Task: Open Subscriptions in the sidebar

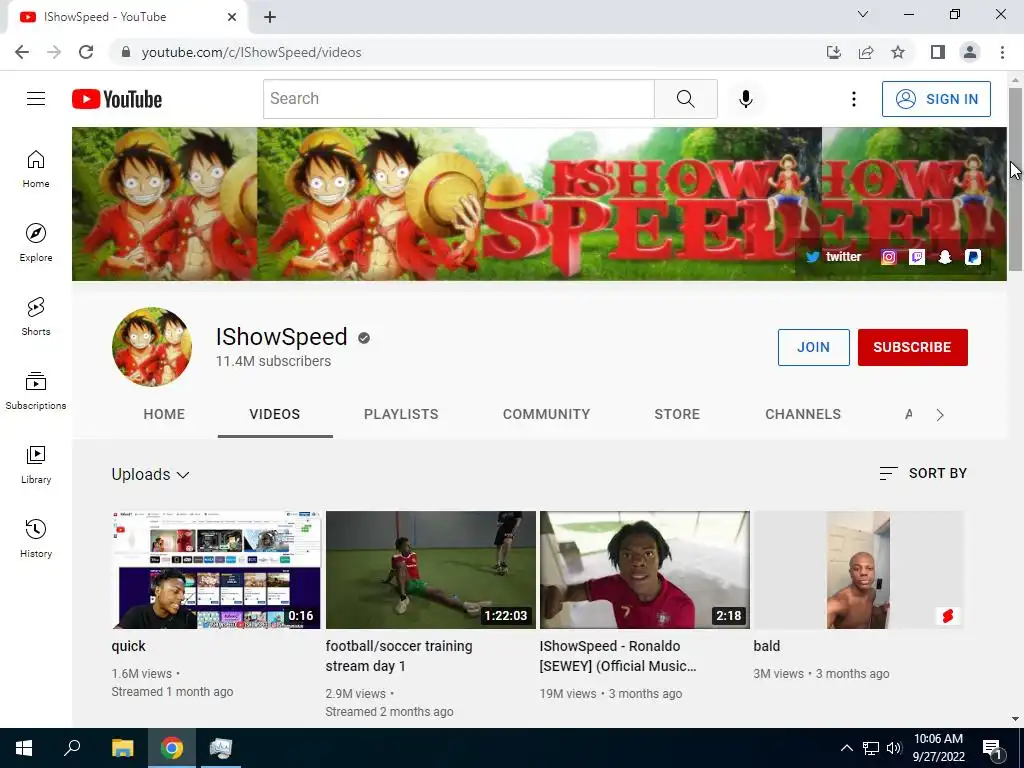Action: 36,390
